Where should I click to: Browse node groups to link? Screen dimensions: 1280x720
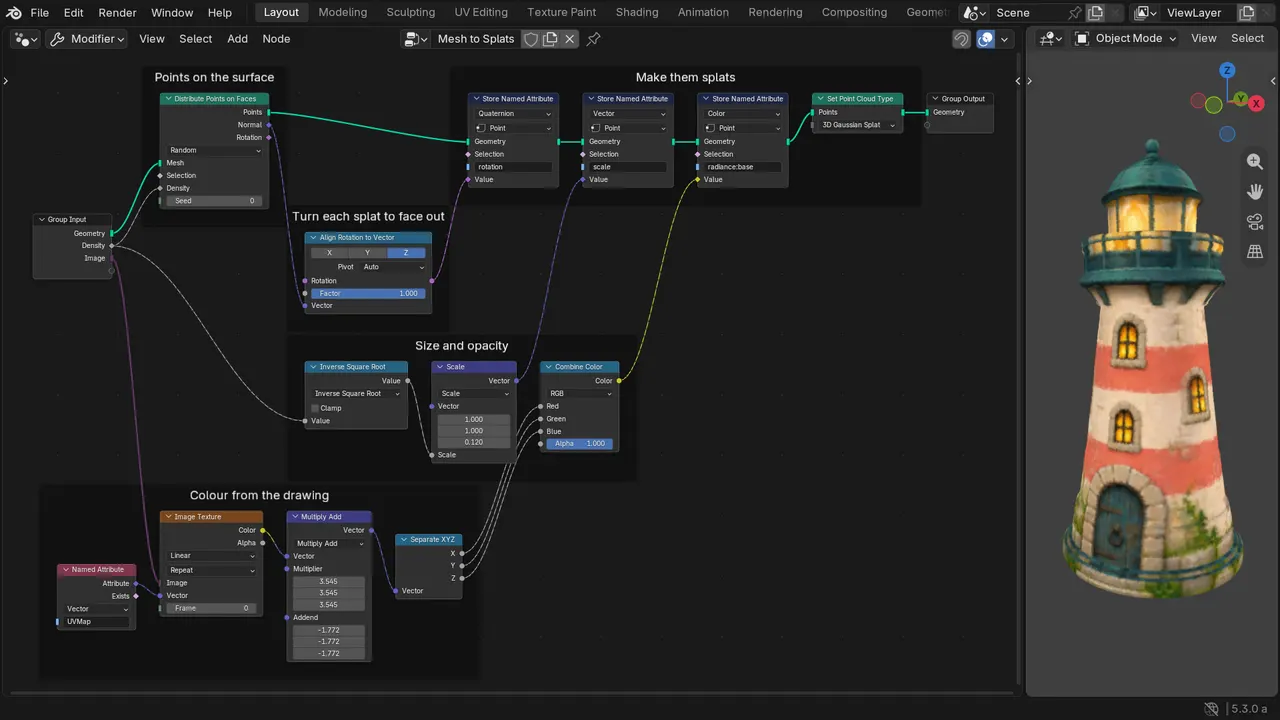[x=415, y=38]
